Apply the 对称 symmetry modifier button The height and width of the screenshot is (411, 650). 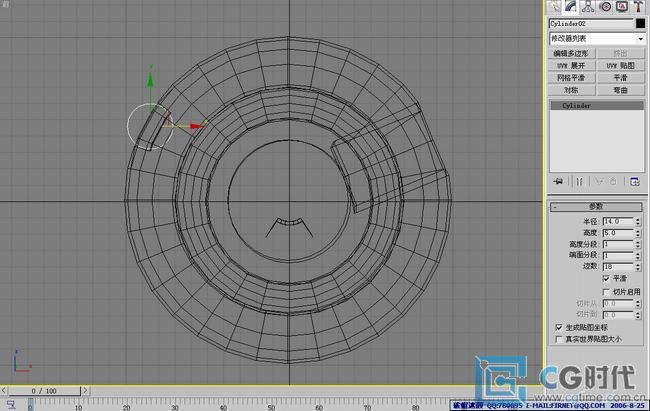(571, 90)
